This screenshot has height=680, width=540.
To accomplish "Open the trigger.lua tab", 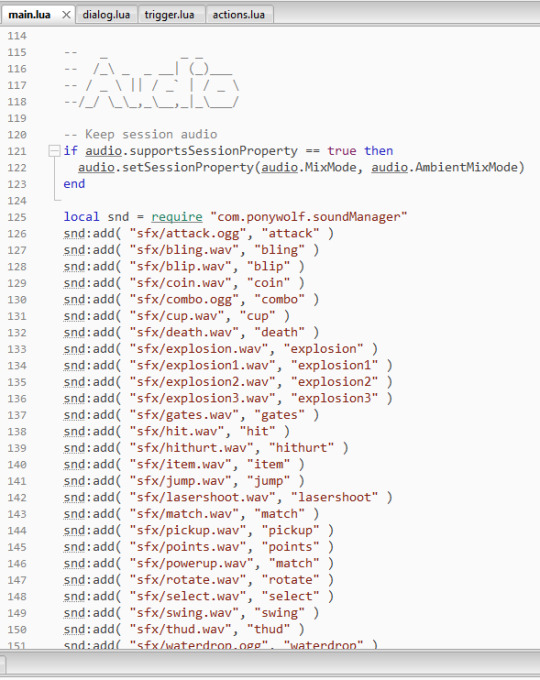I will coord(170,15).
